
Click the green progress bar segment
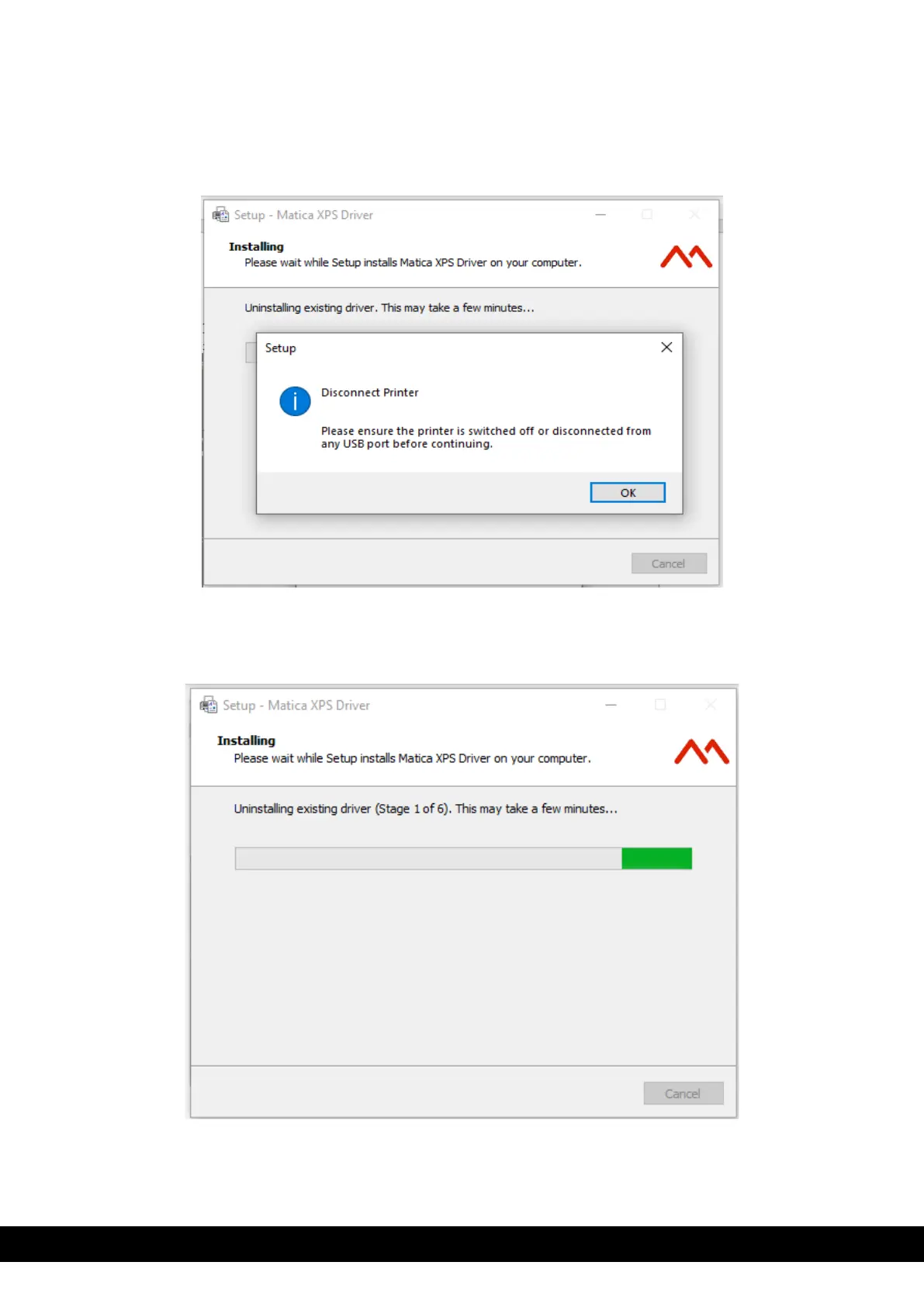pyautogui.click(x=656, y=858)
